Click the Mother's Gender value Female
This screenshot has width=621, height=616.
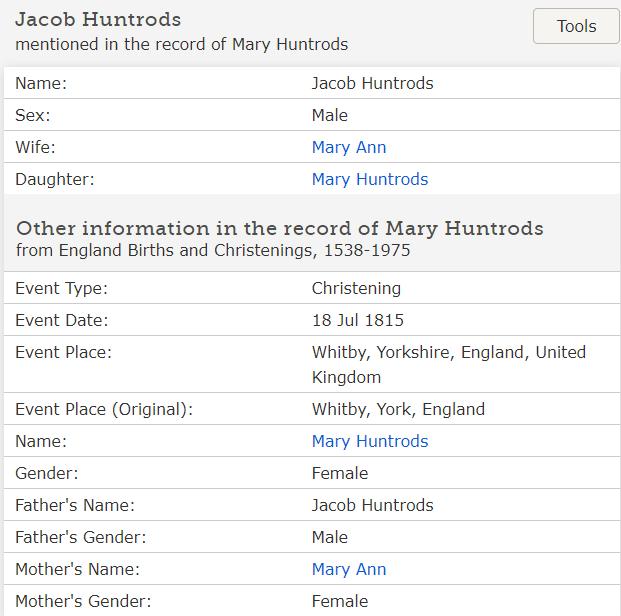tap(339, 601)
